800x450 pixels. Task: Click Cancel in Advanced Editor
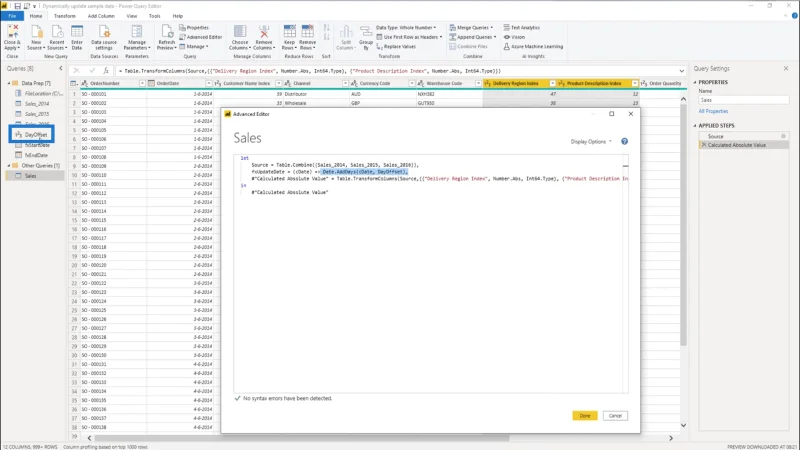(x=615, y=416)
